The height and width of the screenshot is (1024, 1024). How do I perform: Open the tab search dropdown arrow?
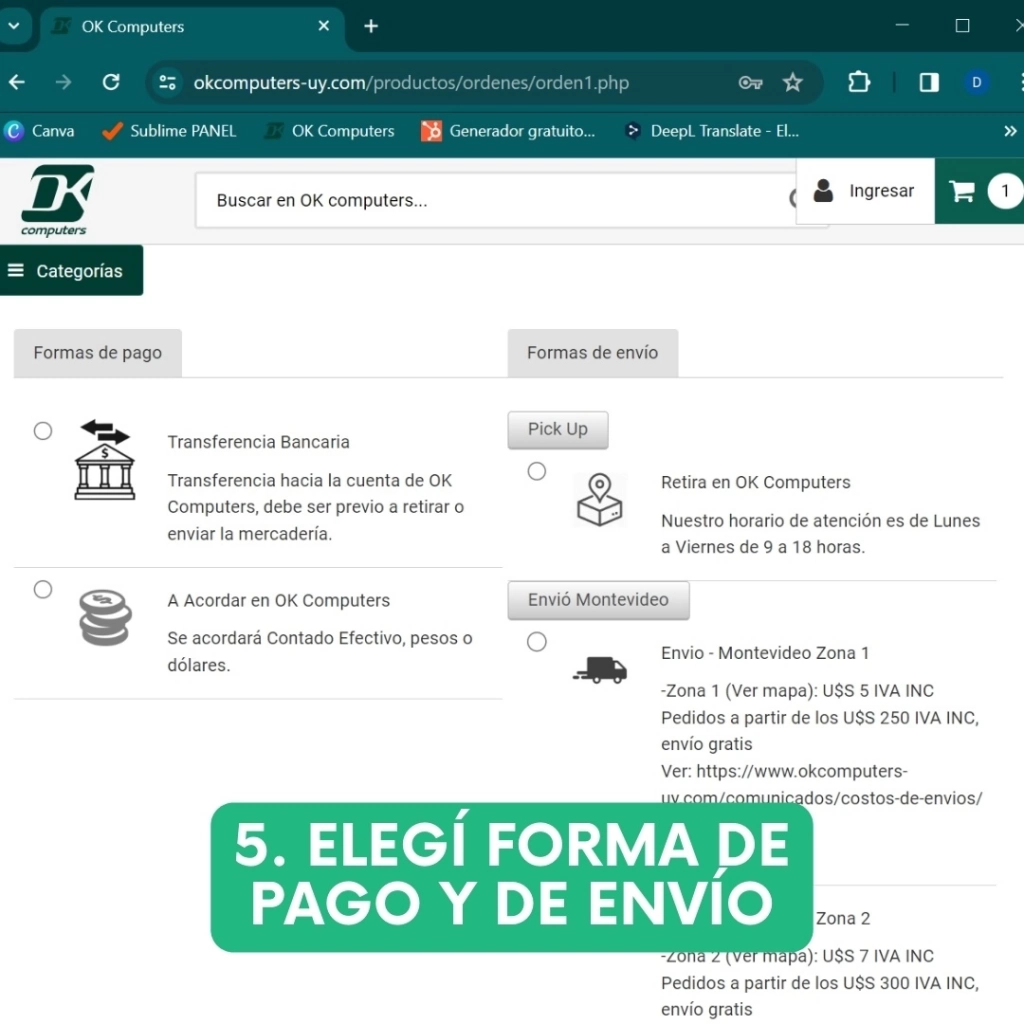pos(14,26)
